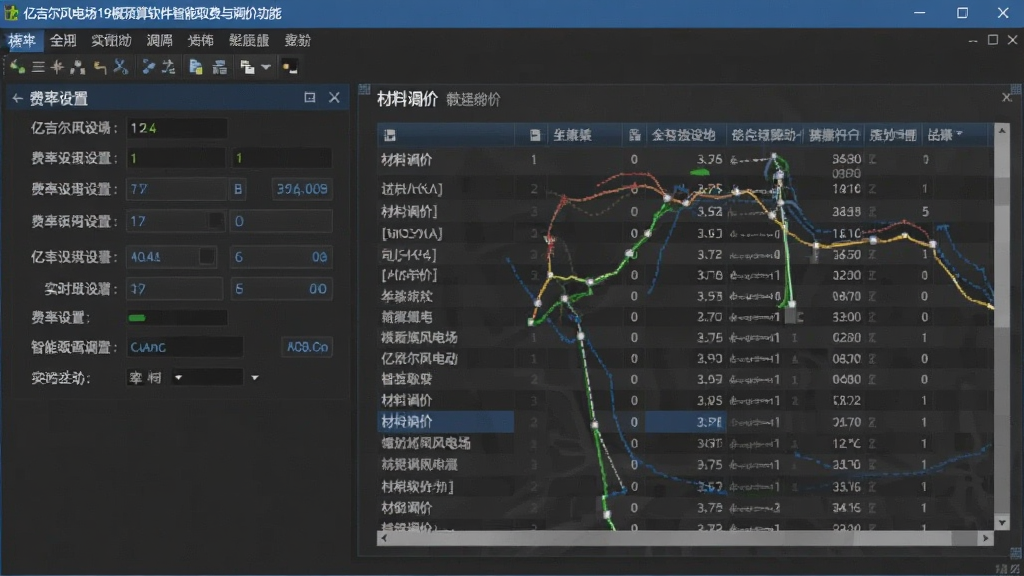Image resolution: width=1024 pixels, height=576 pixels.
Task: Click the save icon in the table header
Action: tap(535, 135)
